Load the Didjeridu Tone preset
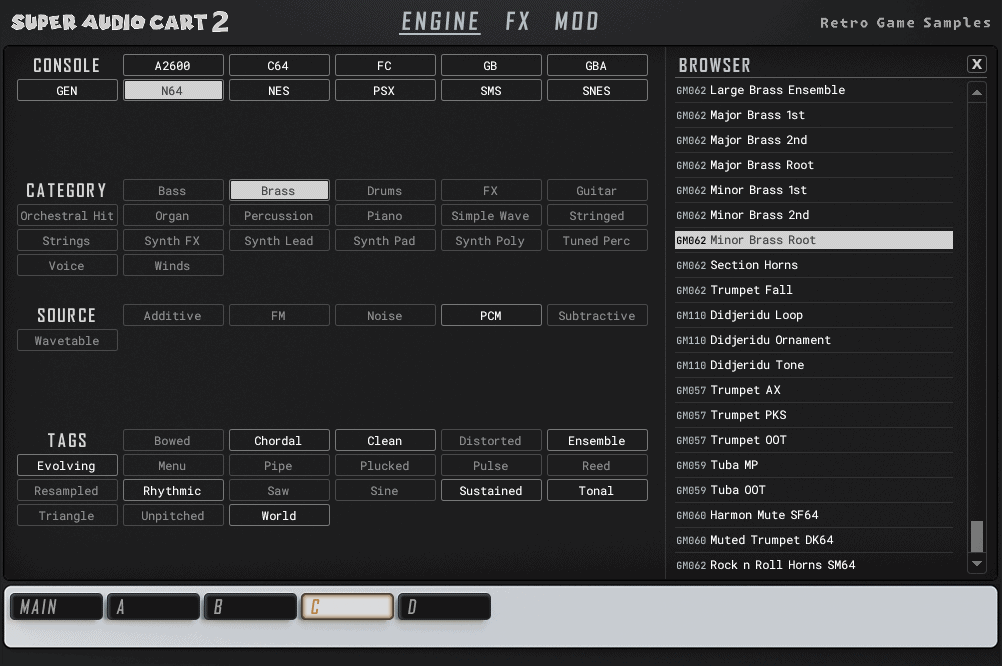The image size is (1002, 666). pyautogui.click(x=813, y=365)
